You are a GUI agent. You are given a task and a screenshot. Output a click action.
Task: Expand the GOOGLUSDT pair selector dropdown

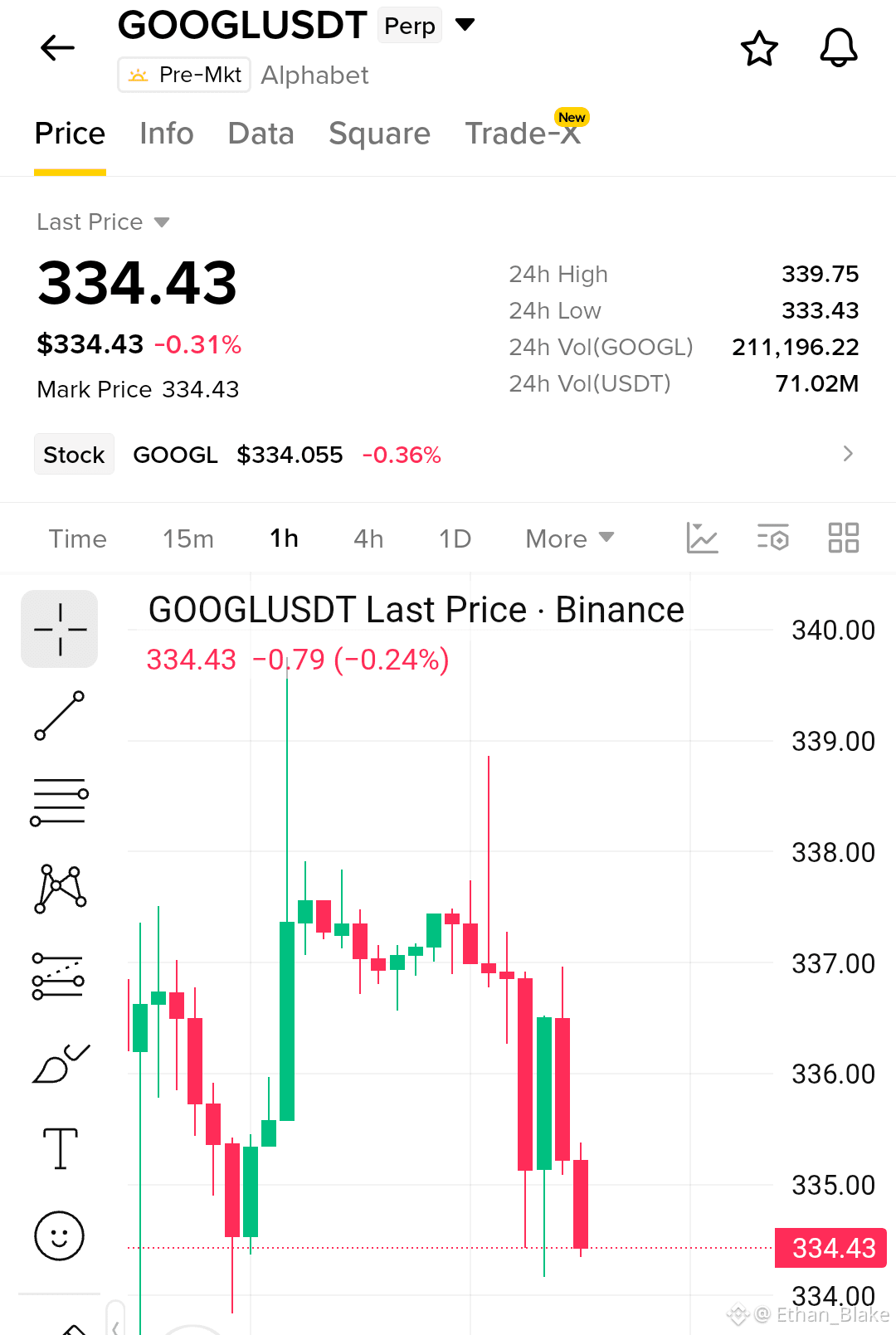coord(465,25)
